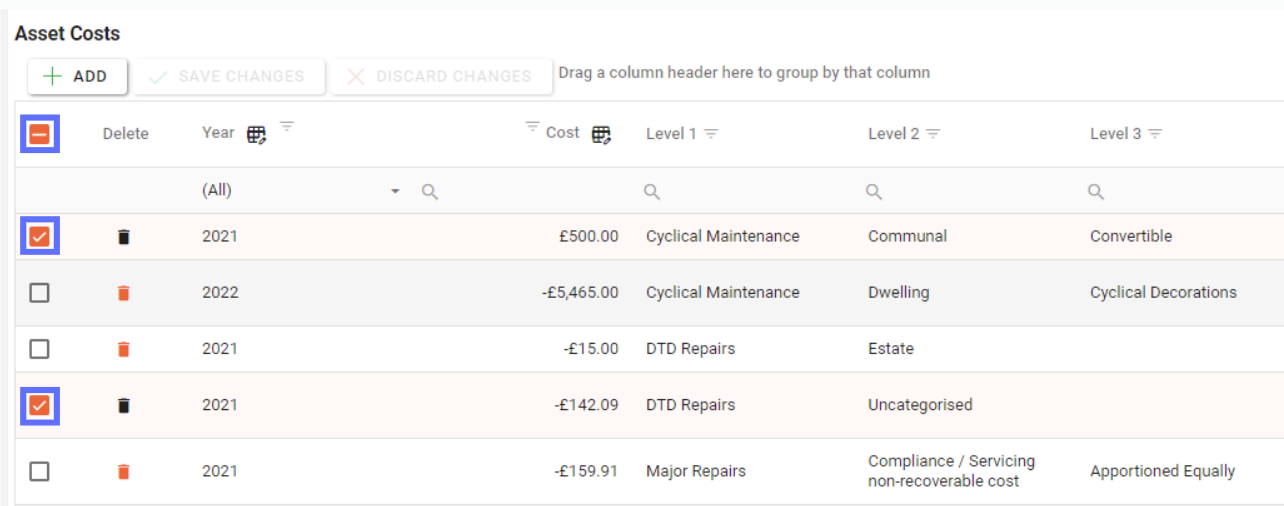
Task: Tick the checkbox for the Estate row
Action: pos(39,349)
